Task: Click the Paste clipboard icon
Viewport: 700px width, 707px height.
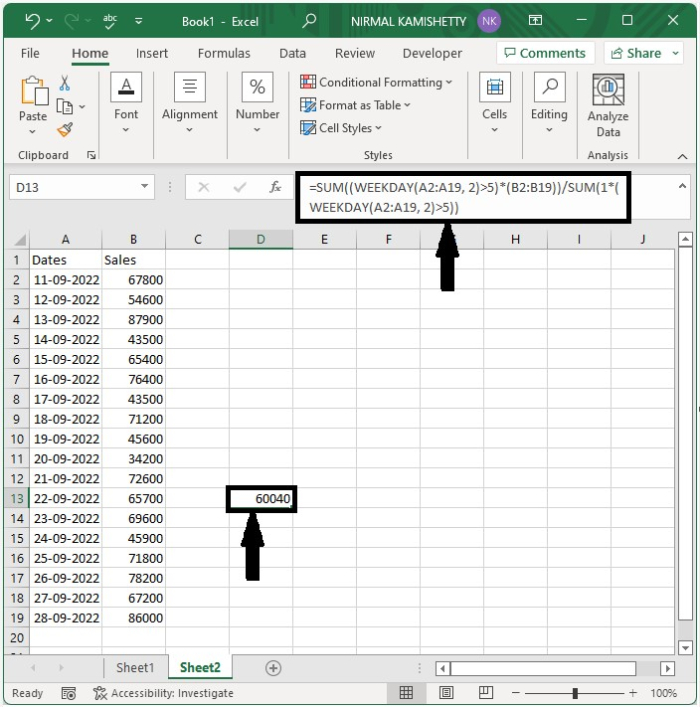Action: click(33, 90)
